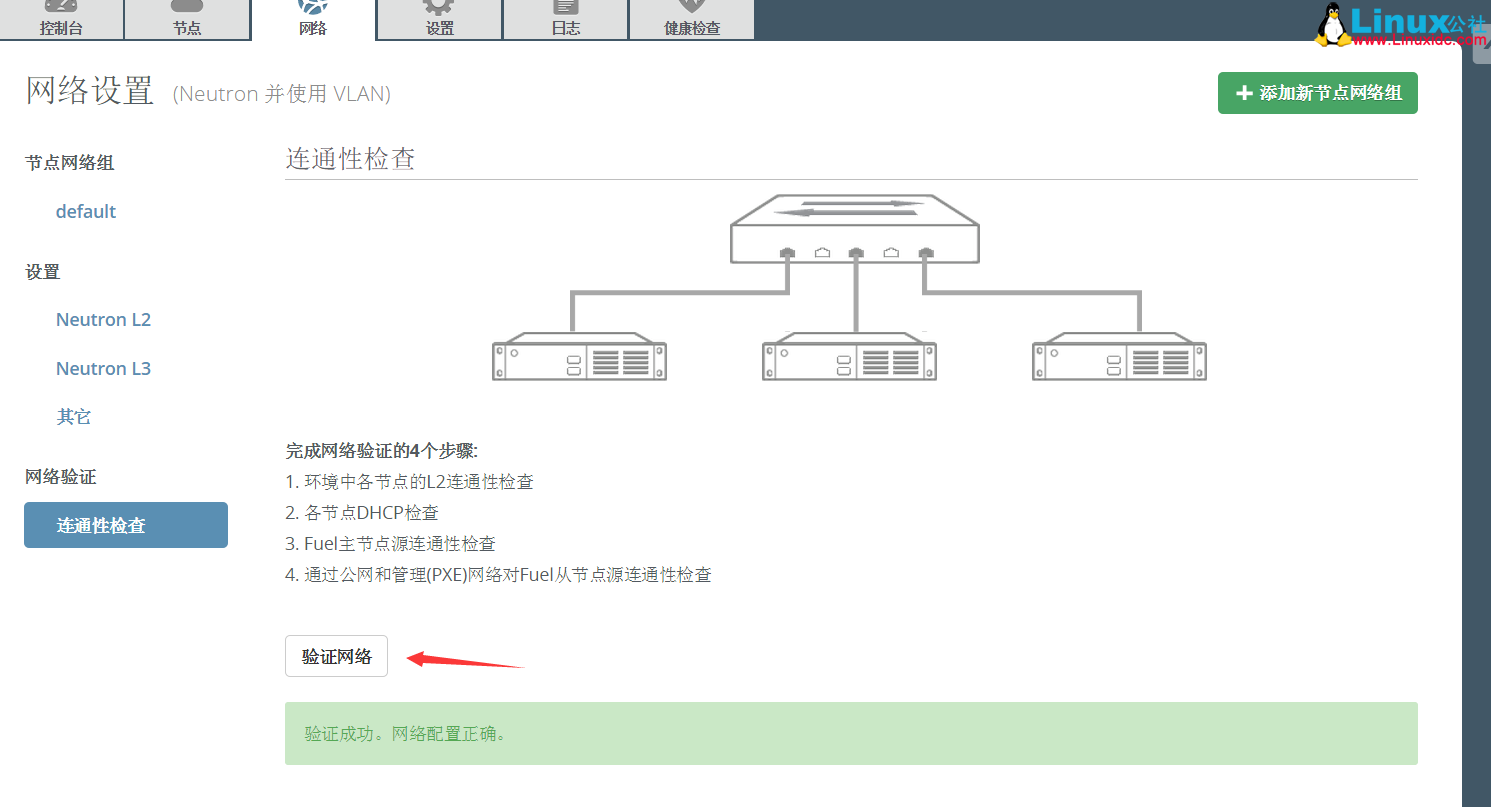Click the 验证网络 button
The width and height of the screenshot is (1491, 807).
336,656
